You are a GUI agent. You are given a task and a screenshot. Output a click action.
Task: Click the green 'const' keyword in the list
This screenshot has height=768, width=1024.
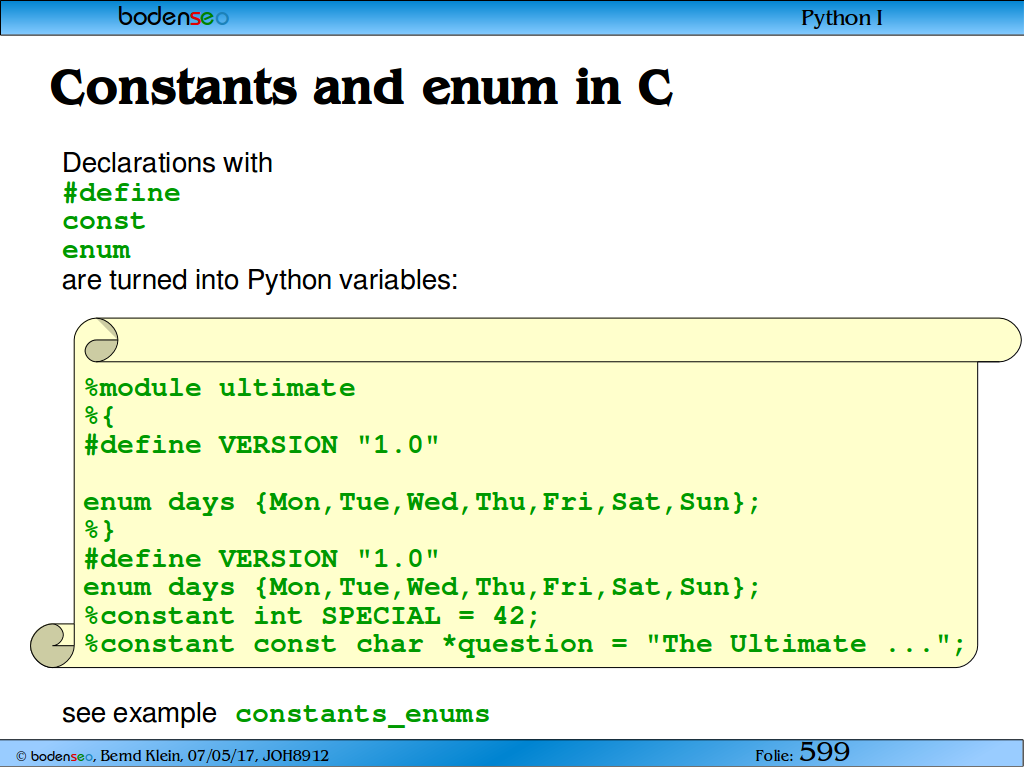pos(104,221)
